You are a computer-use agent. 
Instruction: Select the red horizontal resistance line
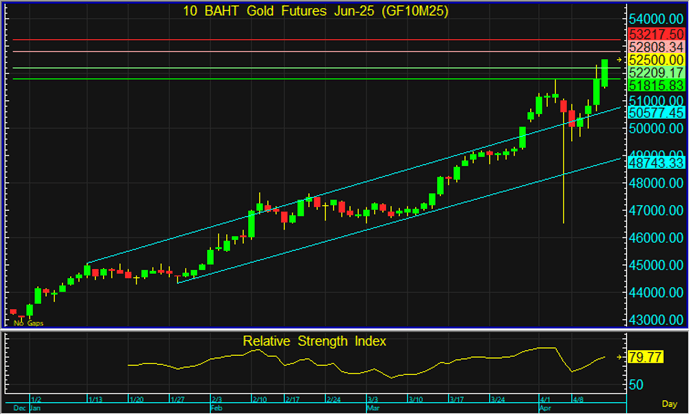pos(300,41)
